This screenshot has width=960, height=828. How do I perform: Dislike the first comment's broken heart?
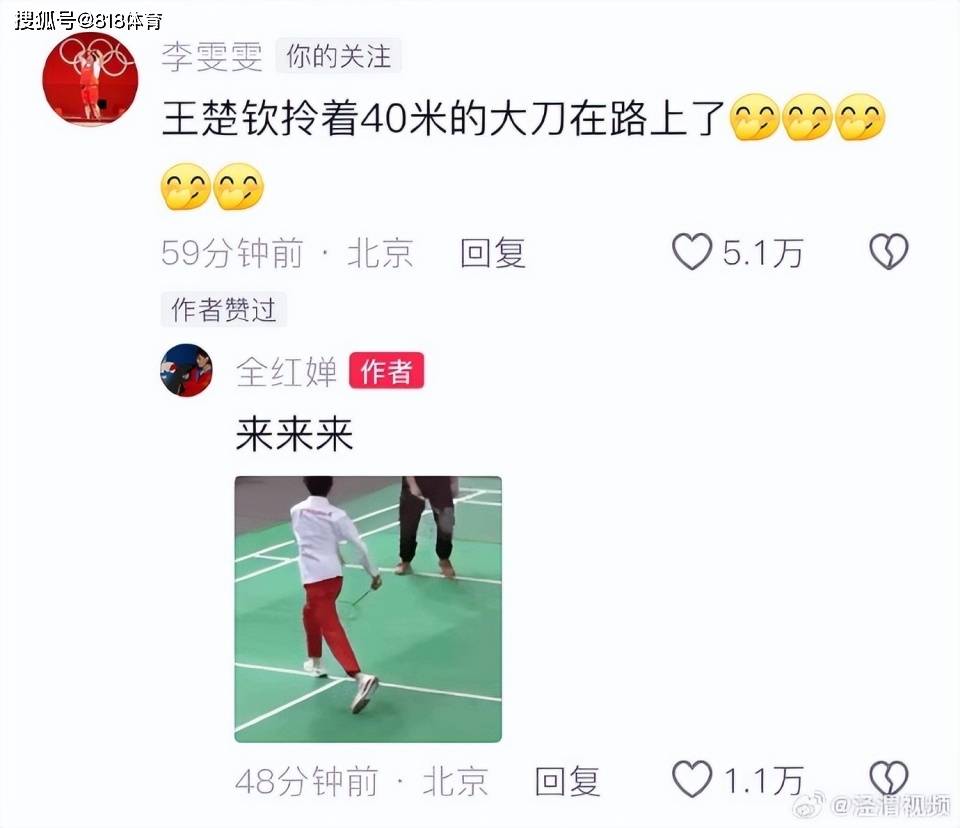tap(888, 252)
